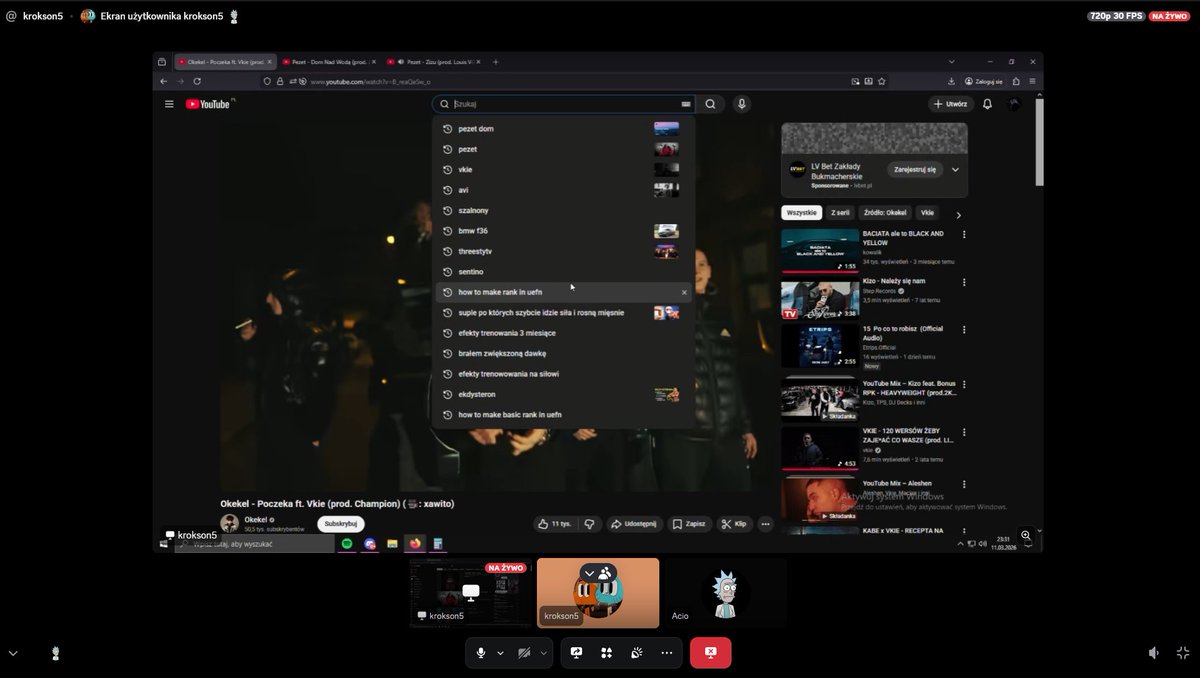Dislike the video thumbs down
1200x678 pixels.
(x=589, y=523)
